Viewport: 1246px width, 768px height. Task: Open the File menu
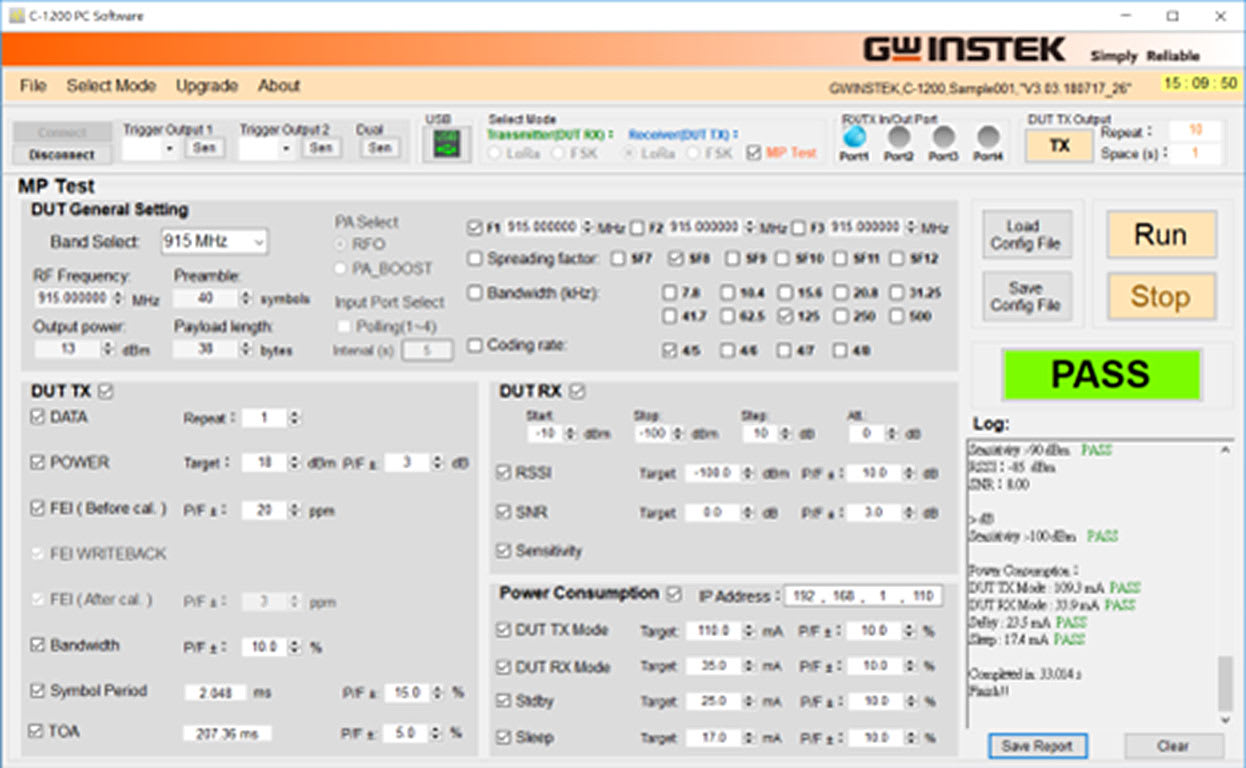(33, 86)
